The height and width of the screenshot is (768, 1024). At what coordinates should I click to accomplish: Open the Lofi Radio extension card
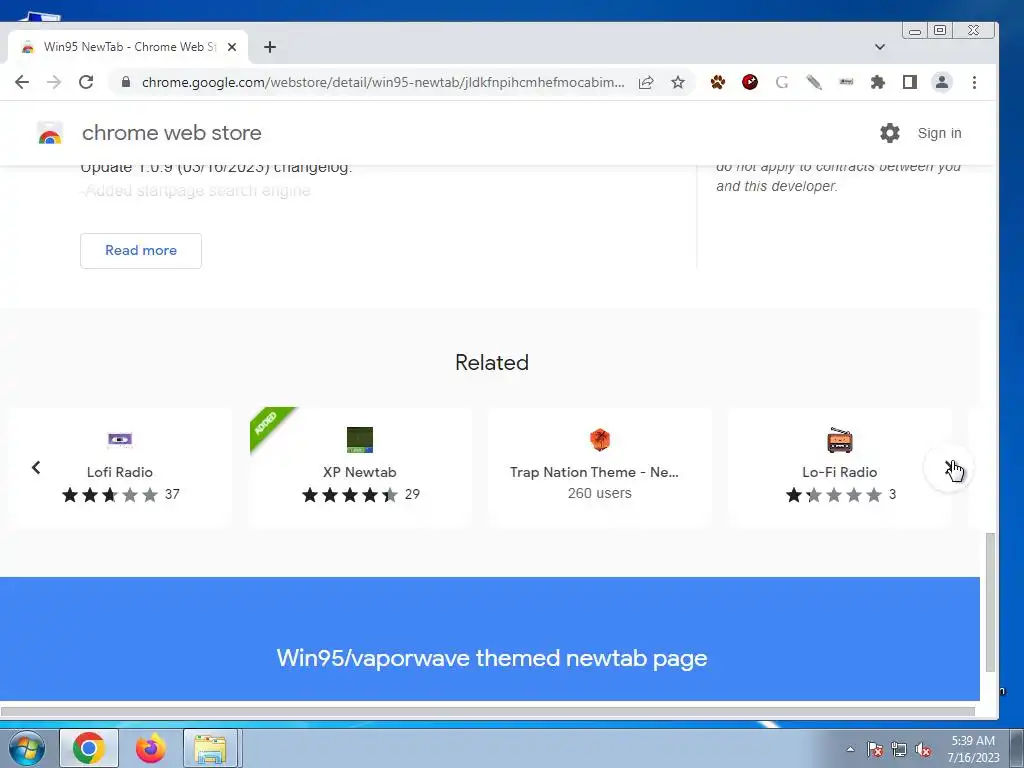pos(120,466)
